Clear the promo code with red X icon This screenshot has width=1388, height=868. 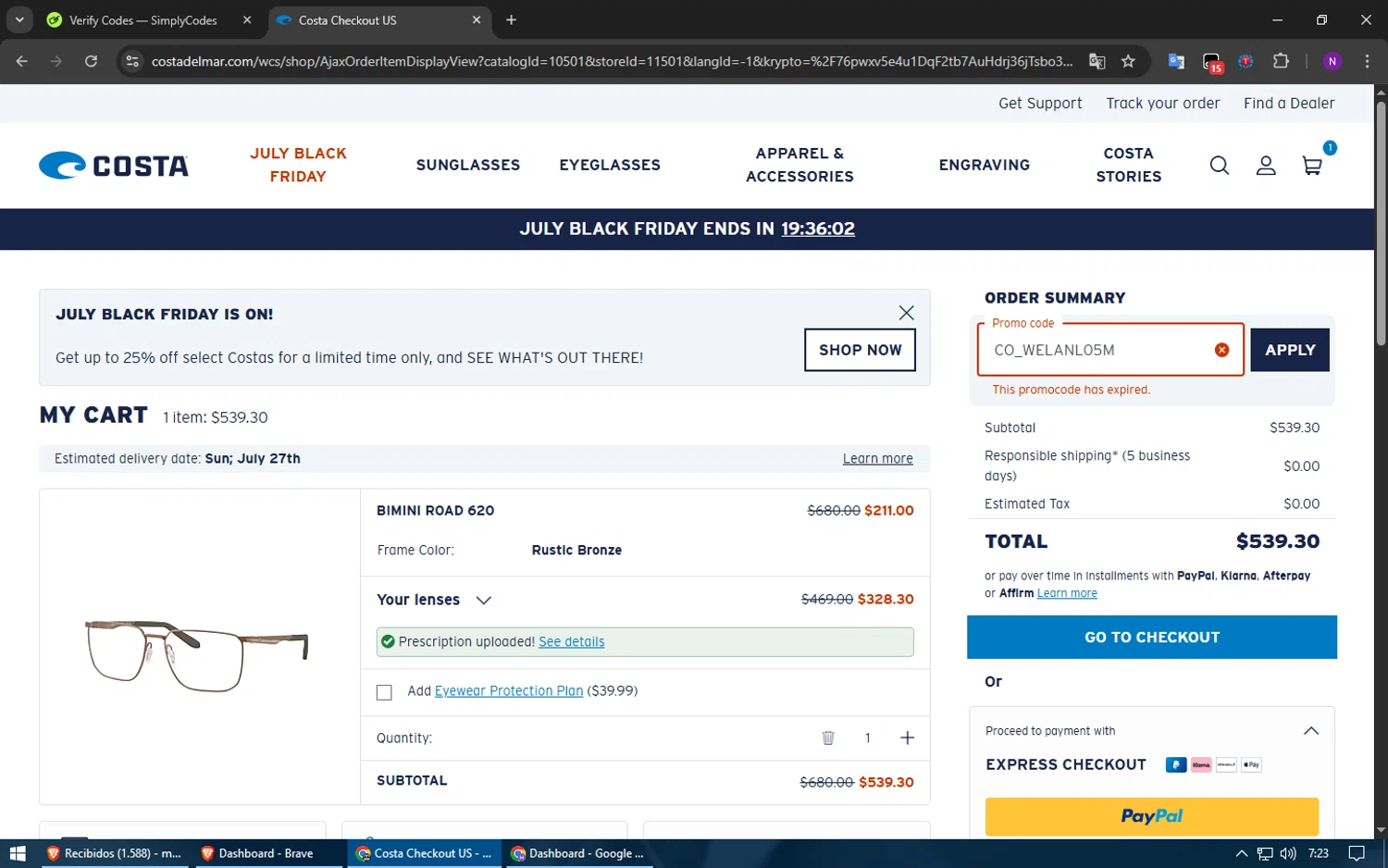click(1221, 350)
